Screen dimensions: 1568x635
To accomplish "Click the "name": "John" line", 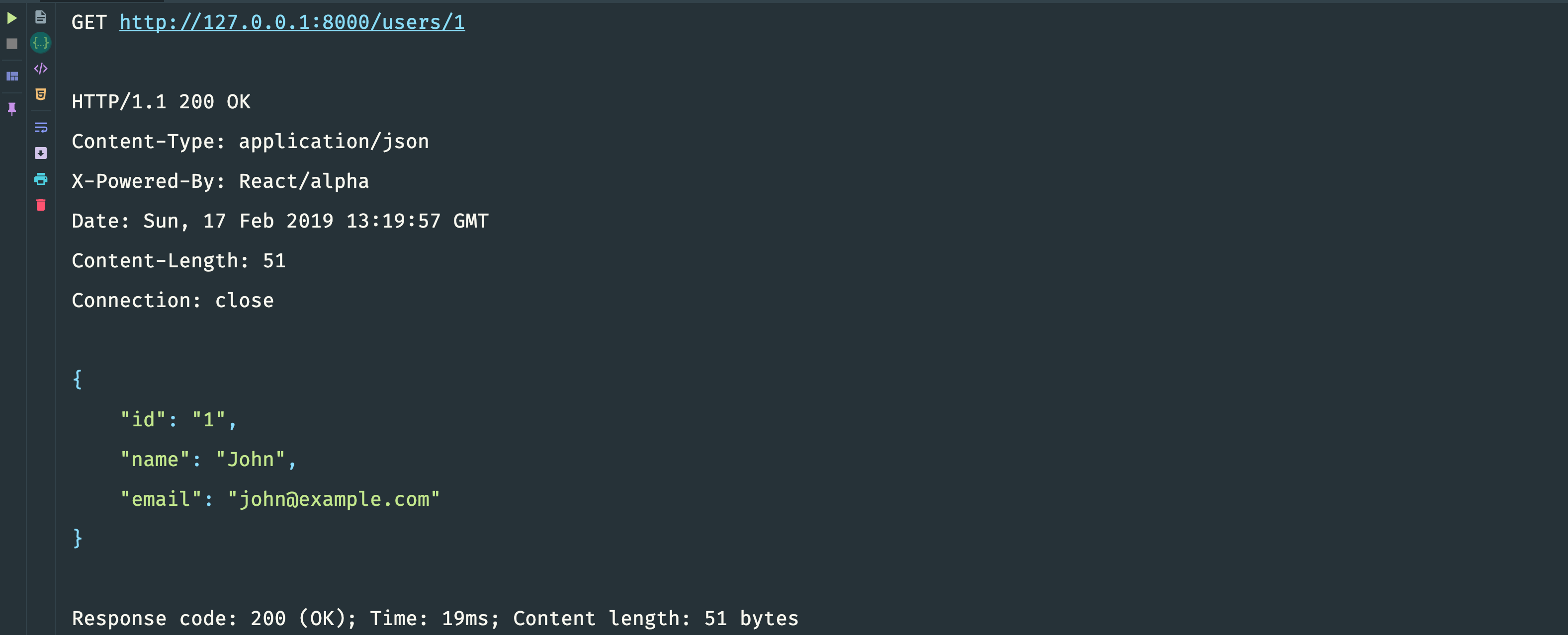I will click(x=208, y=459).
